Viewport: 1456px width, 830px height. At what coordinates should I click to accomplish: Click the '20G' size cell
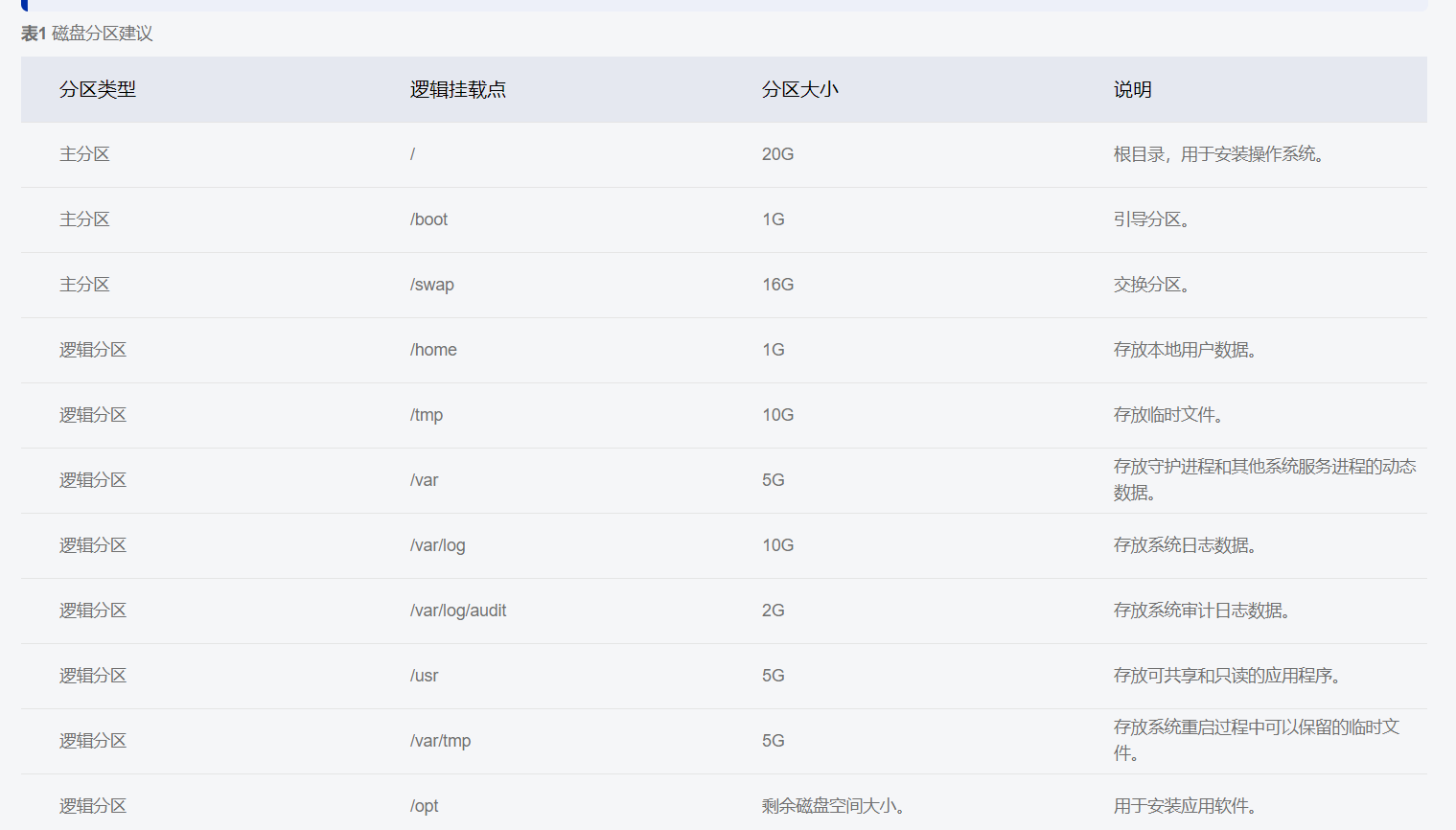point(778,154)
